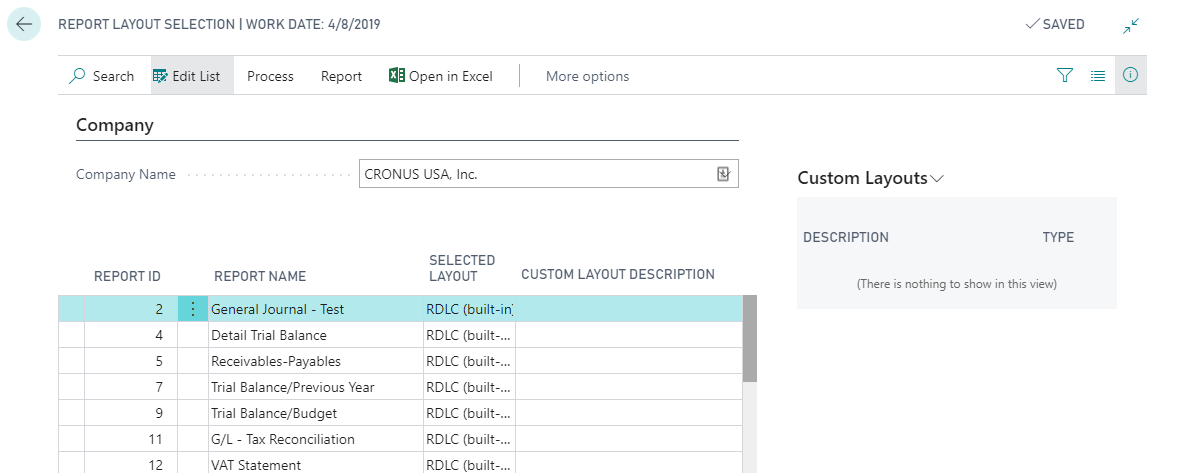The width and height of the screenshot is (1187, 473).
Task: Open Selected Layout cell for Receivables-Payables
Action: pos(469,361)
